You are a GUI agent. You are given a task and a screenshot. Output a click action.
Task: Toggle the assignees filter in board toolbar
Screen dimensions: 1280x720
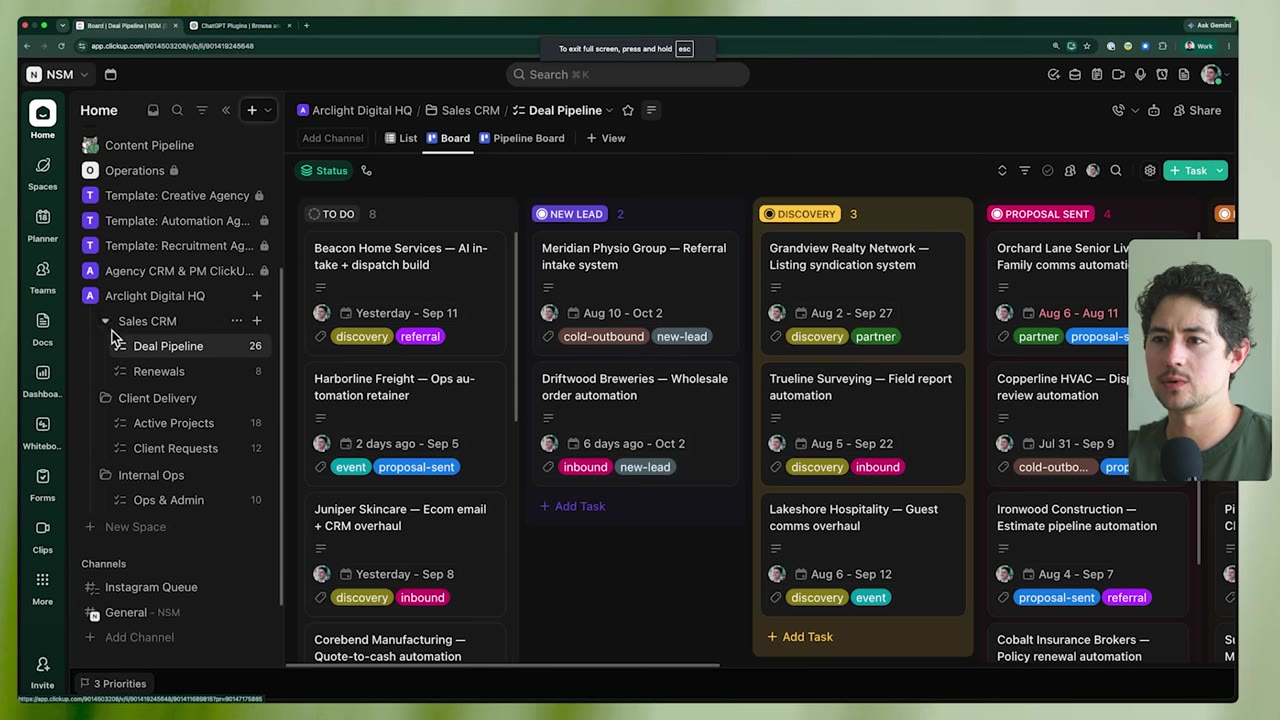coord(1070,171)
